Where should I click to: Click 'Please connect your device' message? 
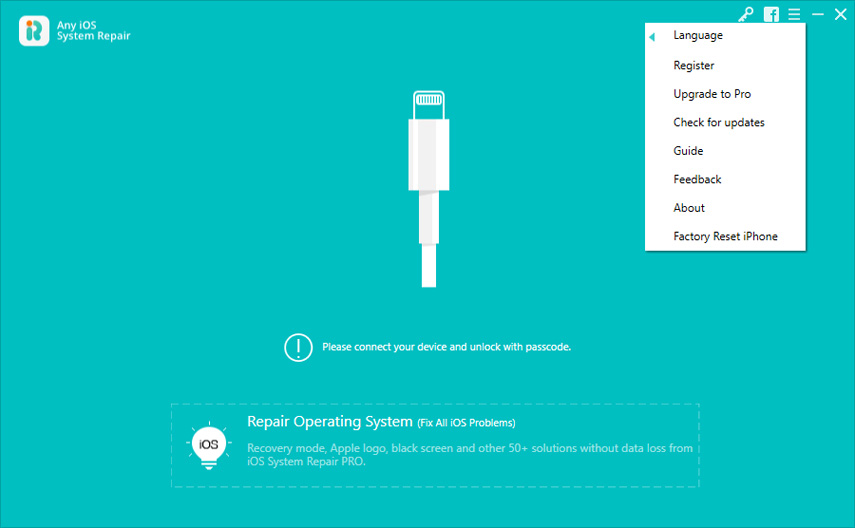[446, 347]
